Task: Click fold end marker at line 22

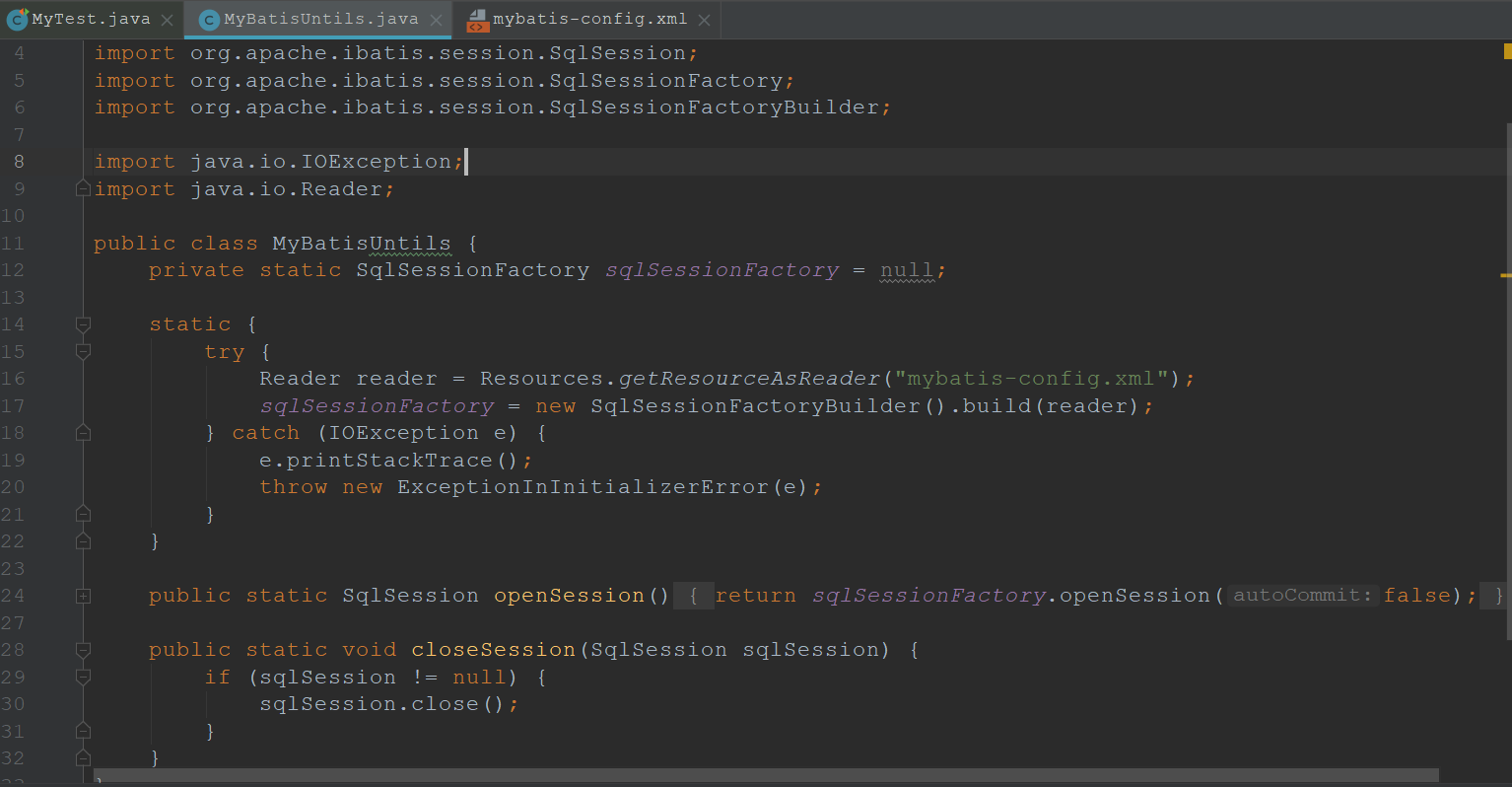Action: (83, 541)
